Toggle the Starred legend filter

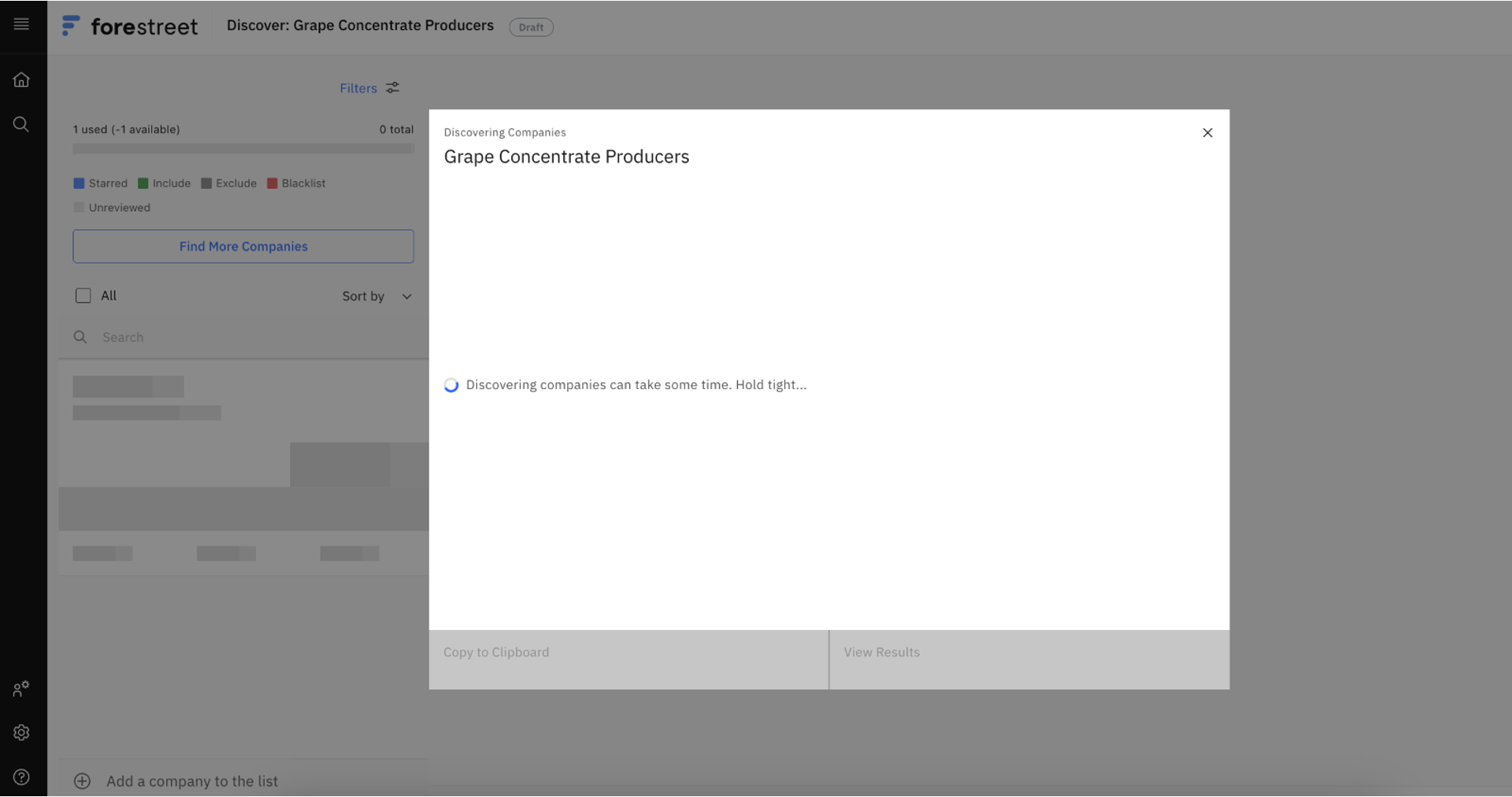[100, 183]
